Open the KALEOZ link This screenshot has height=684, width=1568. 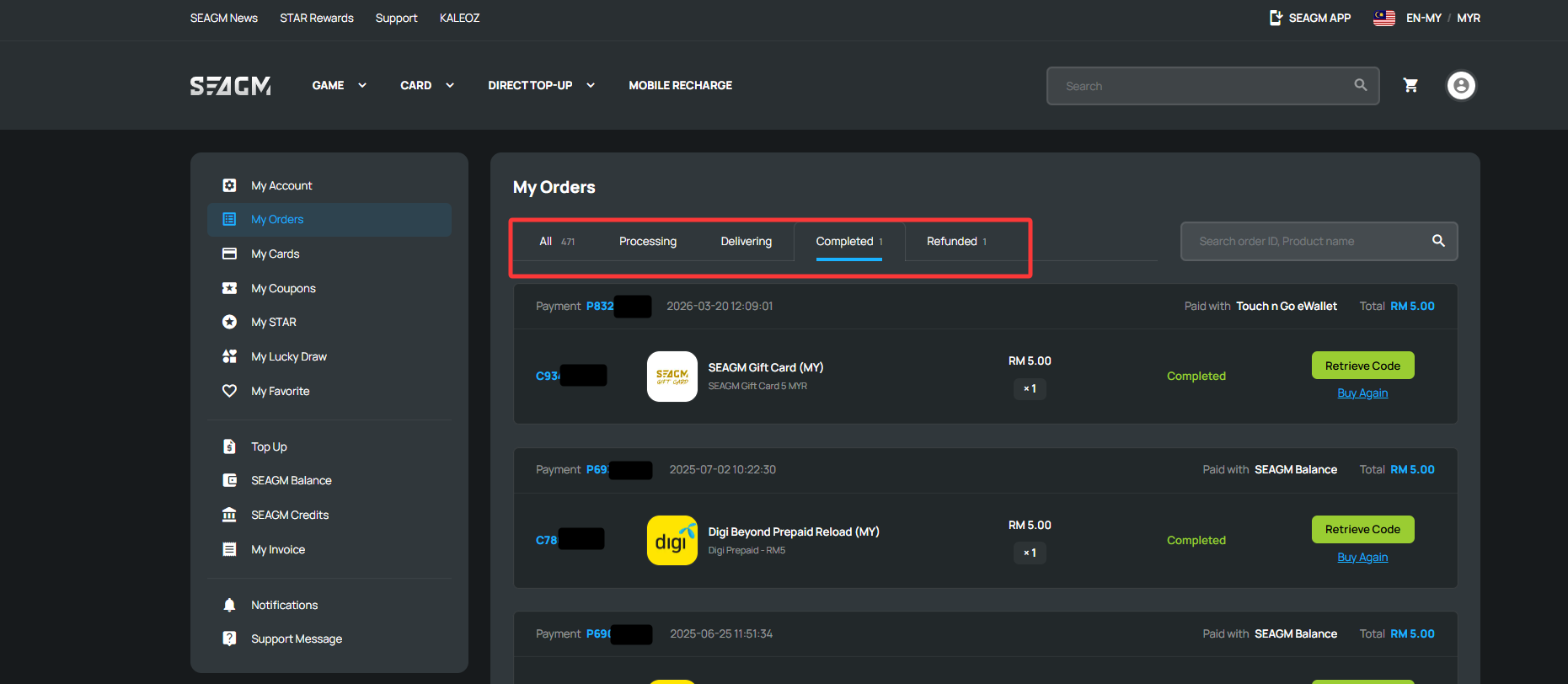(x=459, y=18)
